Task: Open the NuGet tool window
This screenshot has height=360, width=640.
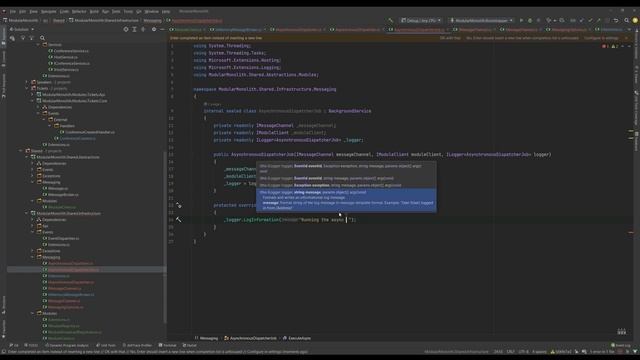Action: point(189,345)
